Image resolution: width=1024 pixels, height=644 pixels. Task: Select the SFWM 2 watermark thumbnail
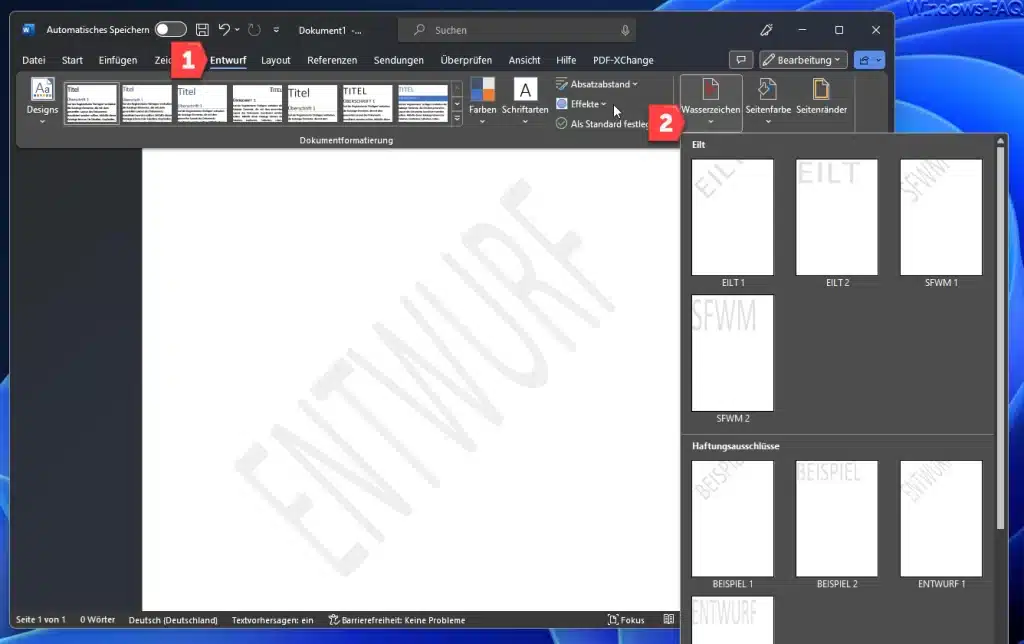(x=732, y=353)
